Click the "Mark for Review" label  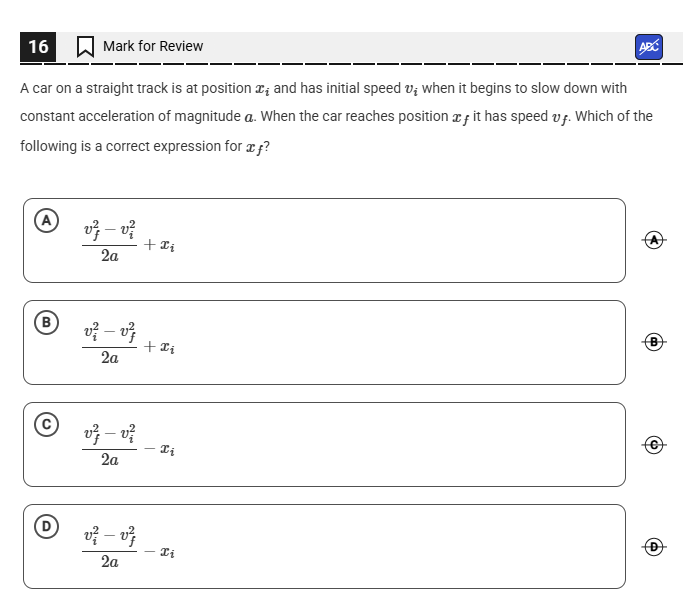click(x=152, y=46)
